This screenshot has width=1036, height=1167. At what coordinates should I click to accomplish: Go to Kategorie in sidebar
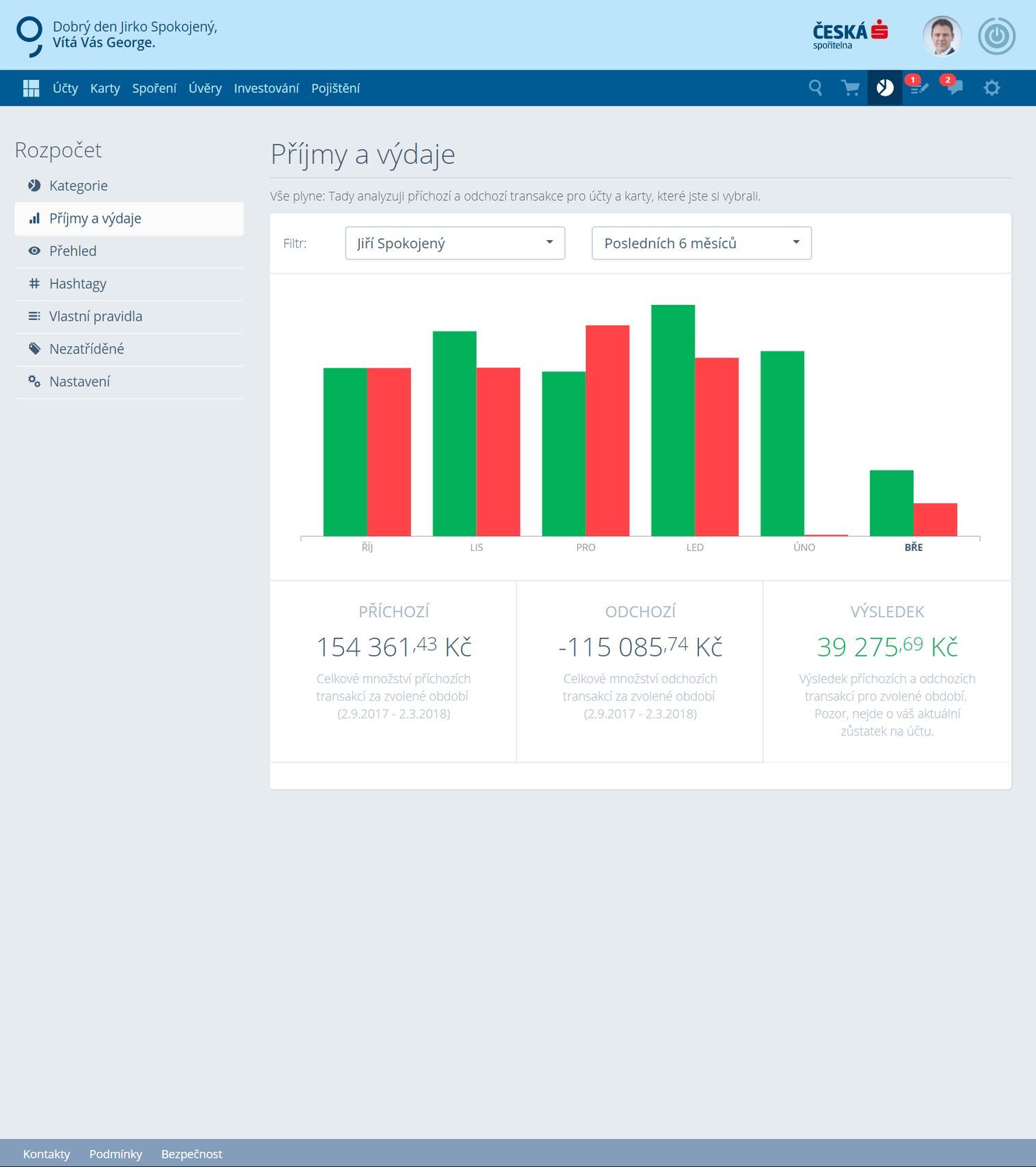(129, 186)
